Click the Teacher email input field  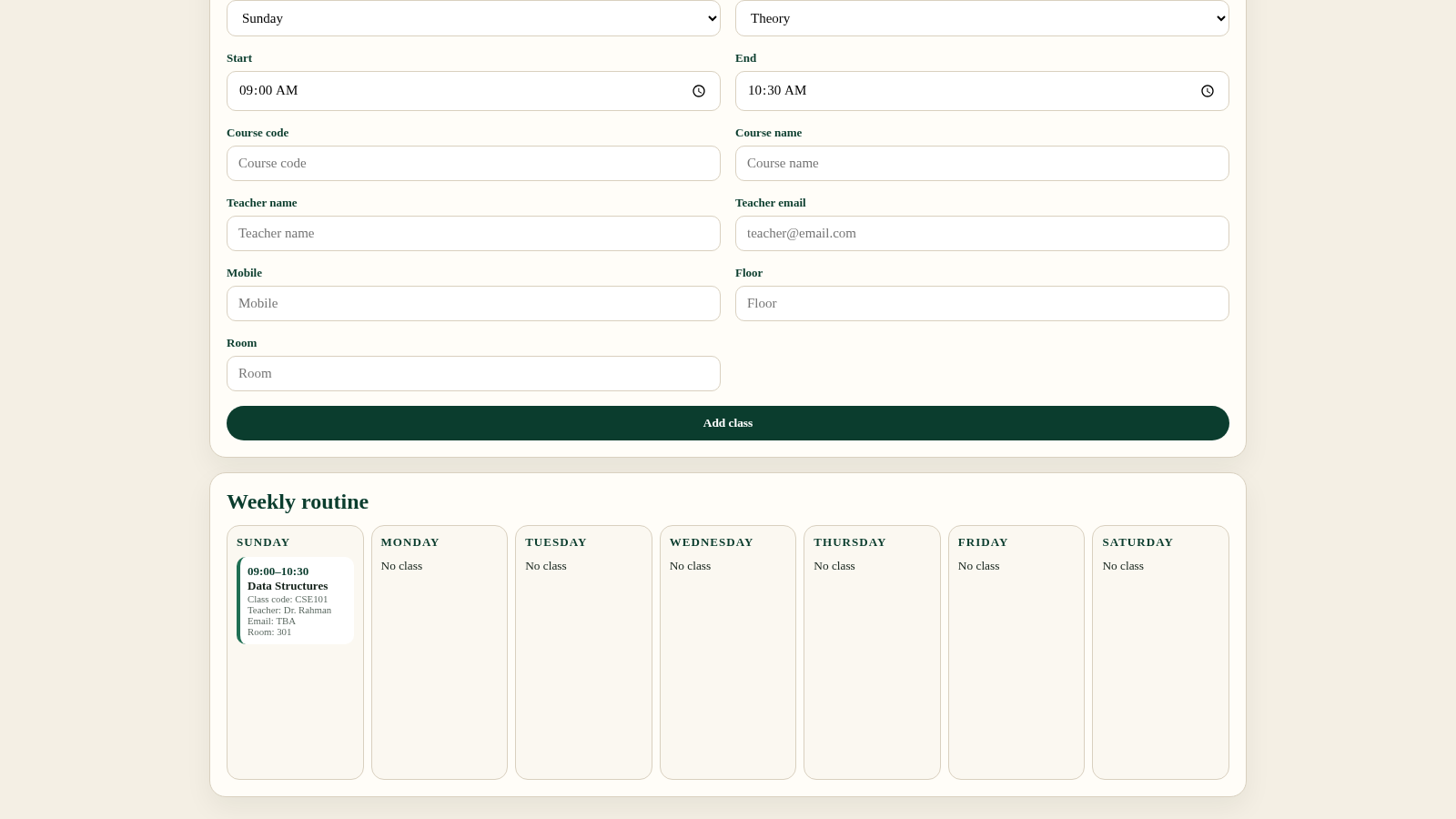coord(982,234)
